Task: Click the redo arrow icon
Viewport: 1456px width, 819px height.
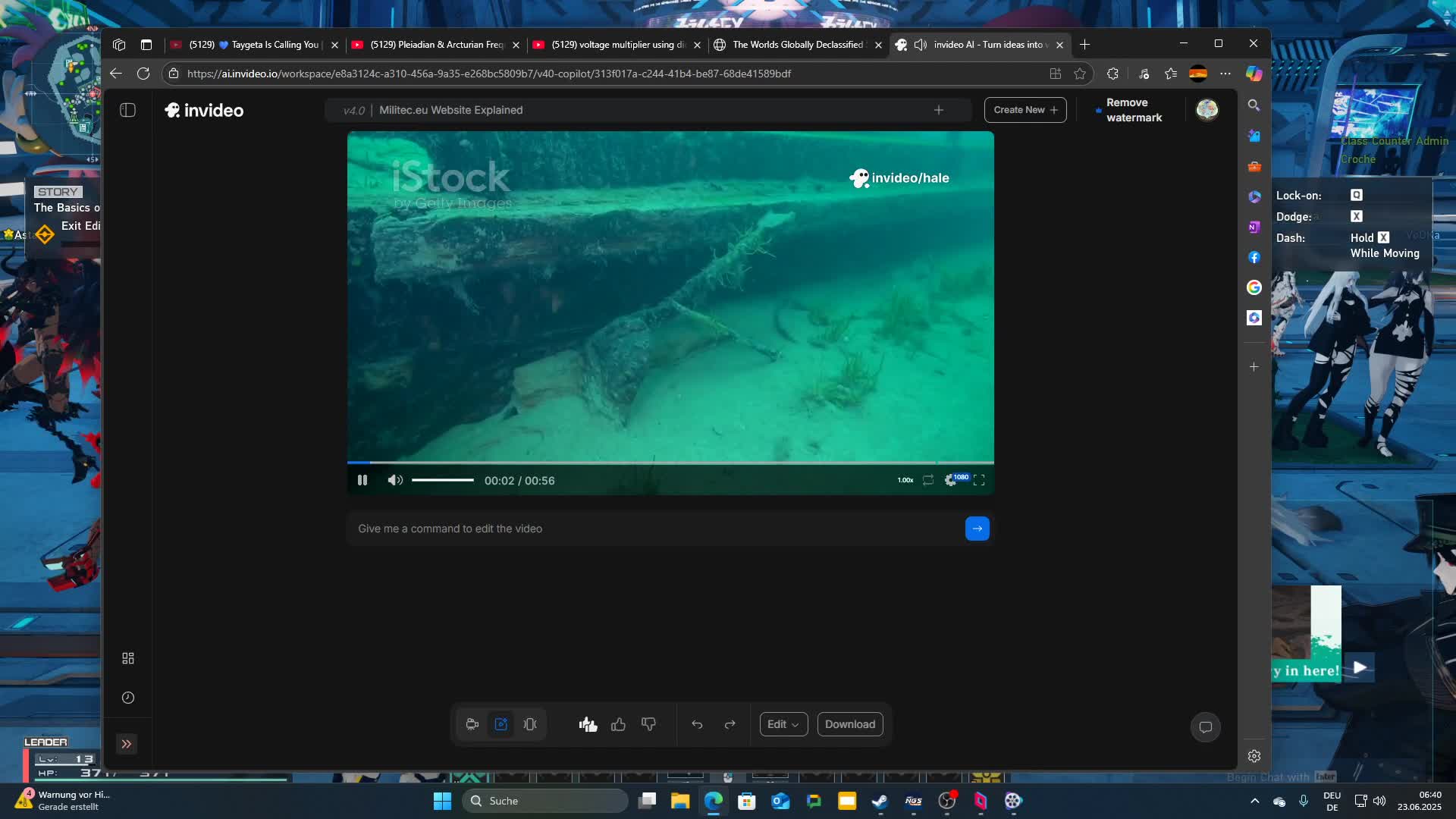Action: tap(730, 724)
